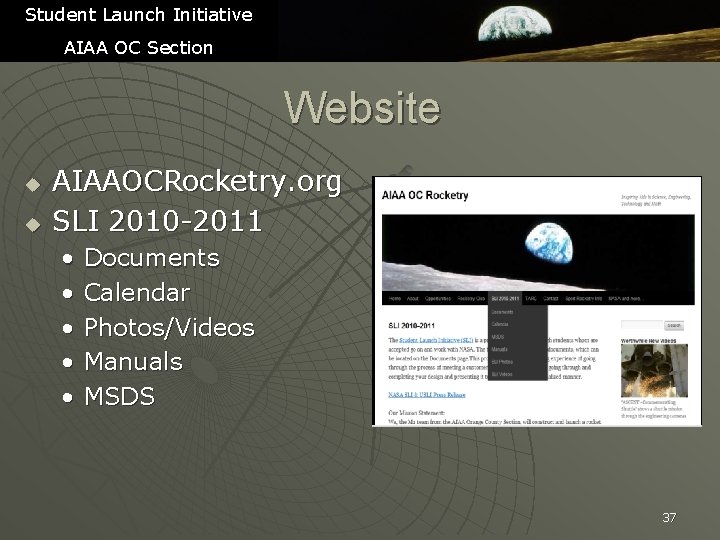Click the MSDS slide sub-bullet
This screenshot has width=720, height=540.
(119, 396)
